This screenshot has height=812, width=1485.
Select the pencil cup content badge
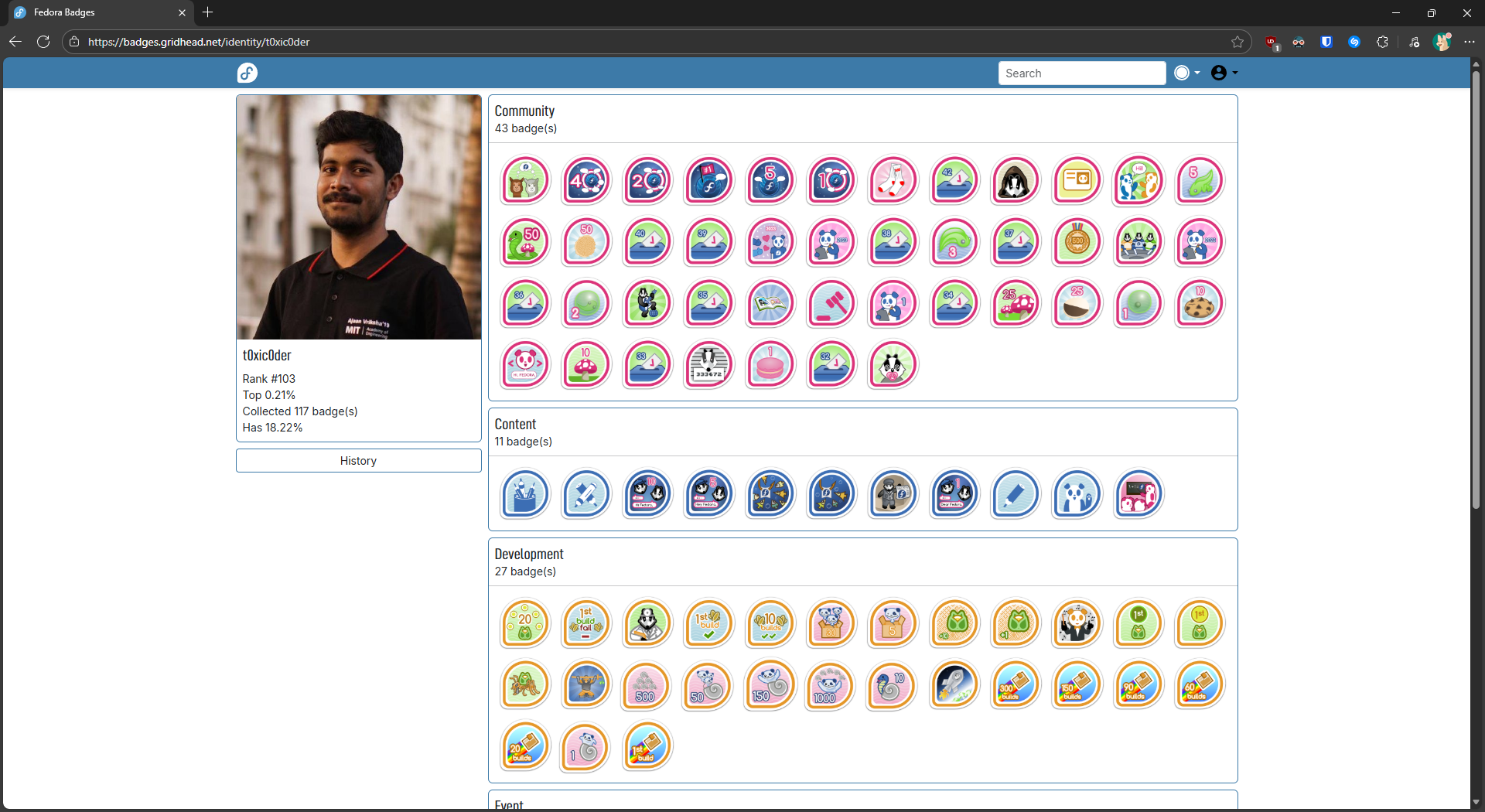coord(525,494)
